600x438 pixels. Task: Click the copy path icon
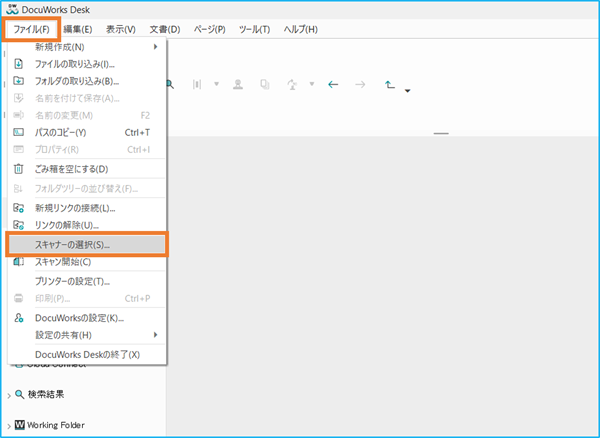point(18,132)
